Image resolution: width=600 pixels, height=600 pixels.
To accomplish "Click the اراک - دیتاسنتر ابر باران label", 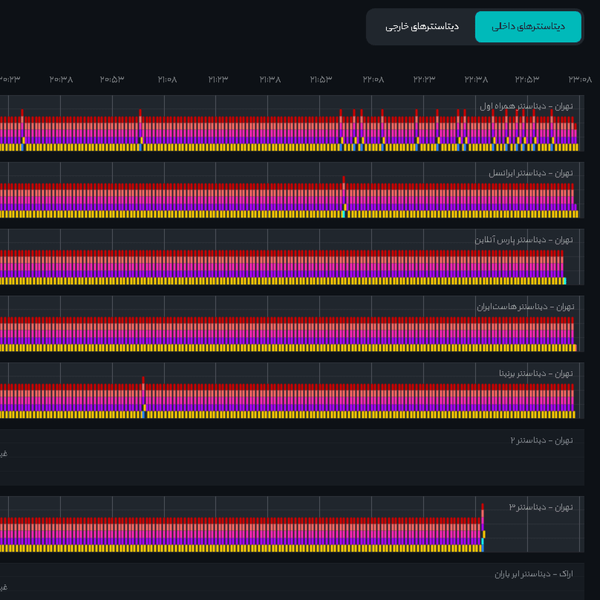I will click(533, 574).
